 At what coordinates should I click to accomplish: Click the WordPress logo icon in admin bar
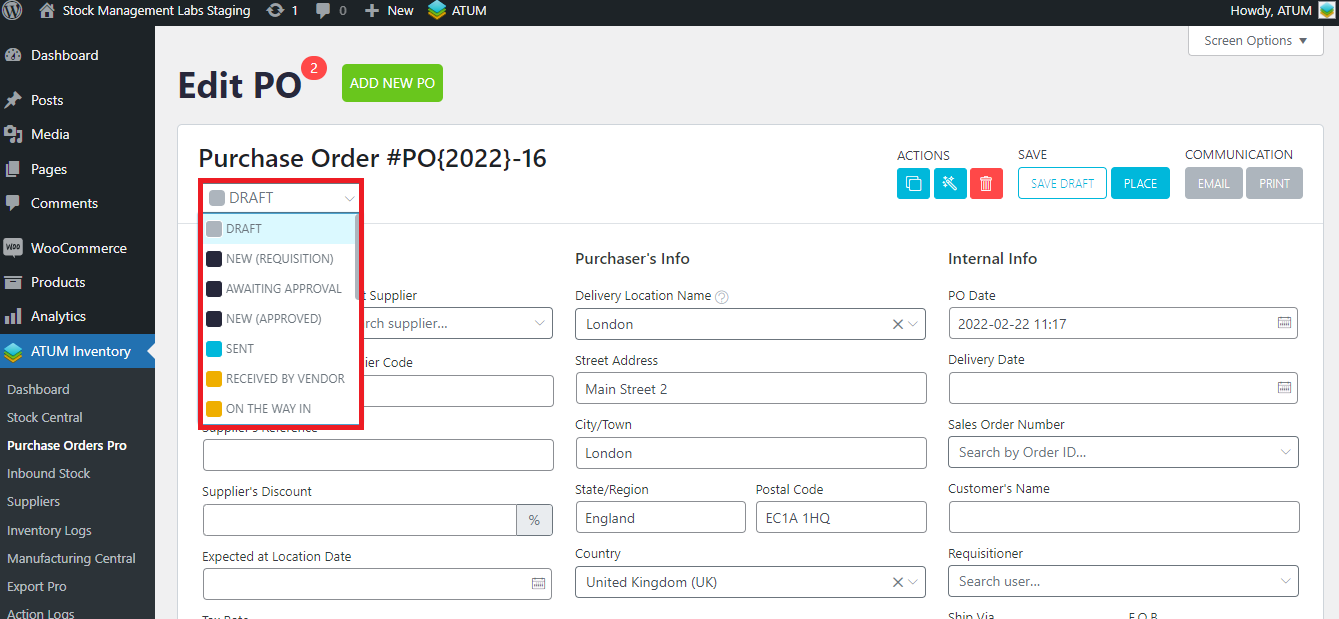click(13, 11)
